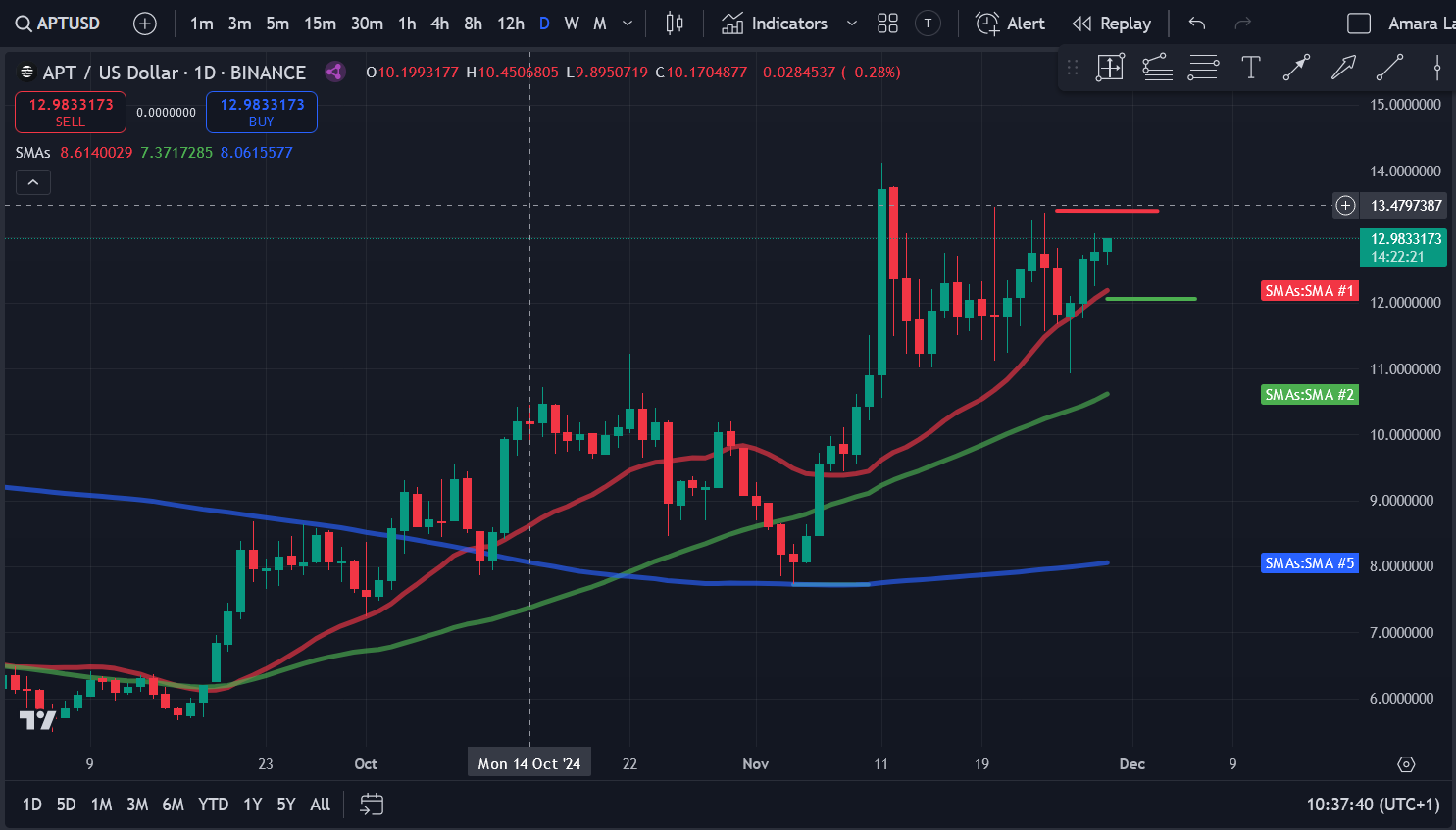
Task: Select the daily D timeframe
Action: tap(544, 24)
